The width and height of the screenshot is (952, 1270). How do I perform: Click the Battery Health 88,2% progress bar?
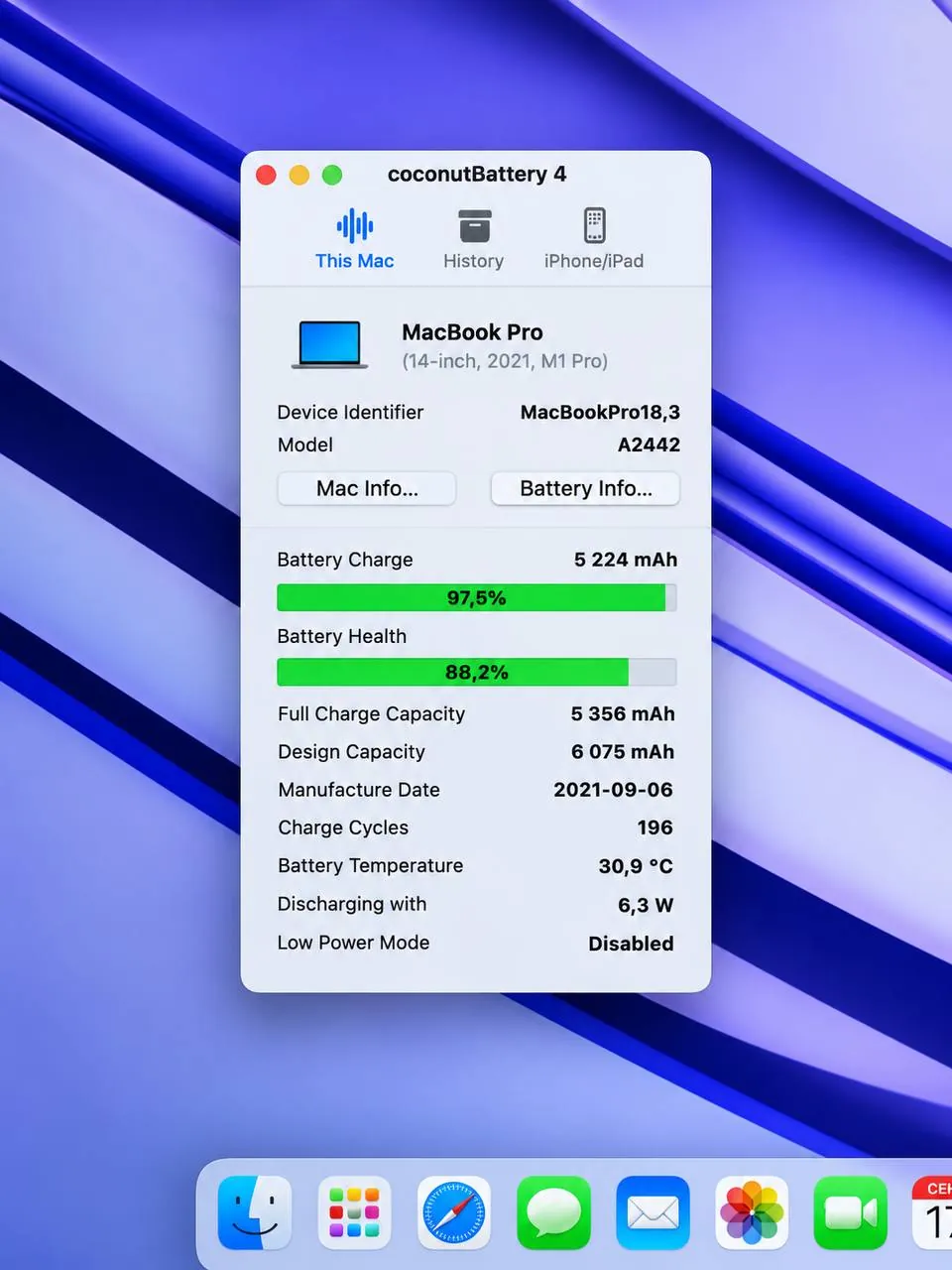477,672
